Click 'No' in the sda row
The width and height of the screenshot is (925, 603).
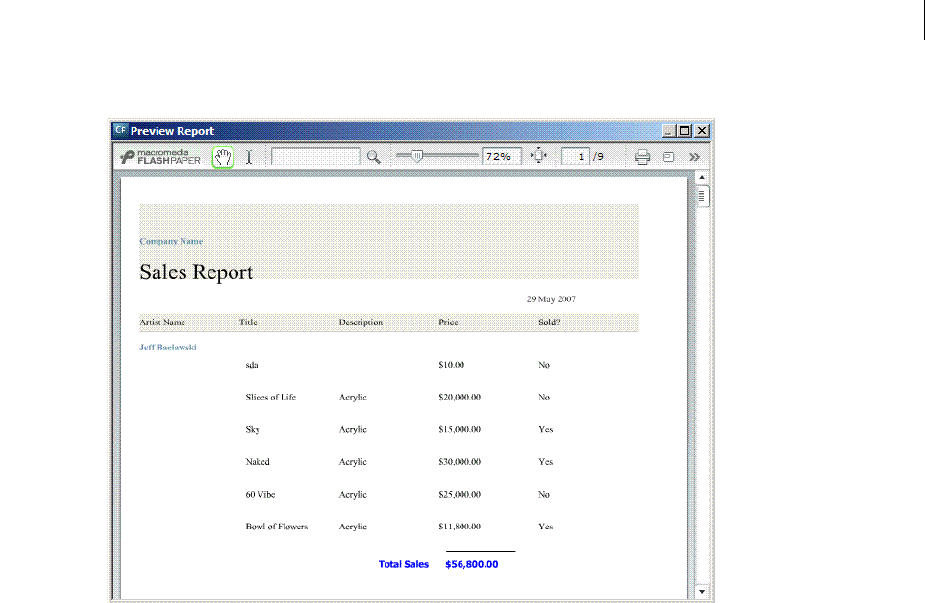tap(544, 365)
